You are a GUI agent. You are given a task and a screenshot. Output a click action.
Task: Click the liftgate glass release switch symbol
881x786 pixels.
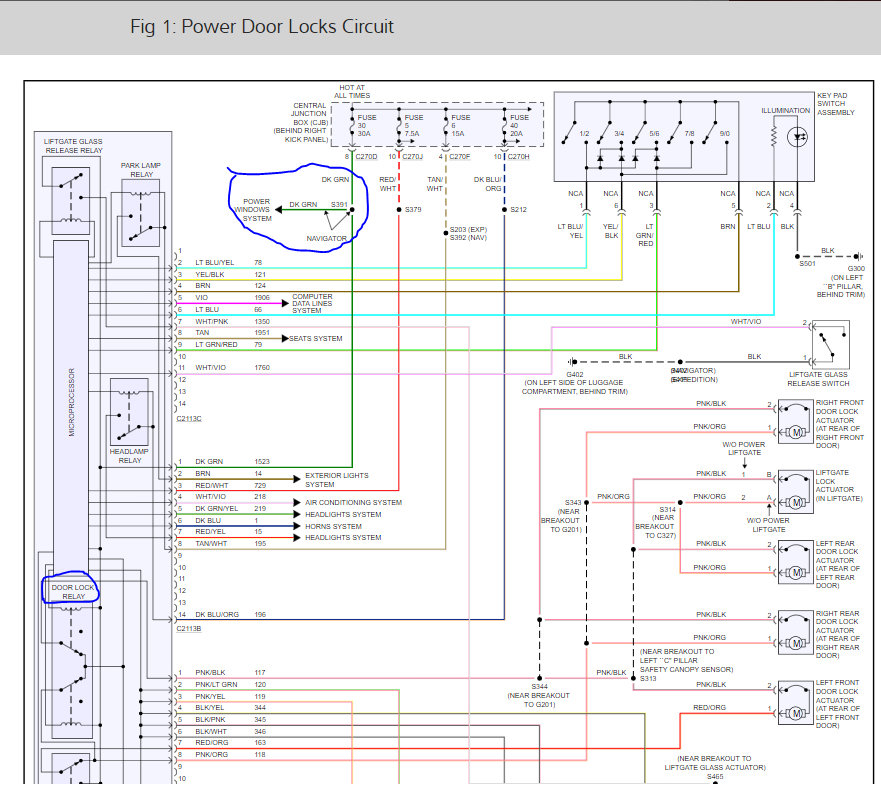tap(831, 345)
